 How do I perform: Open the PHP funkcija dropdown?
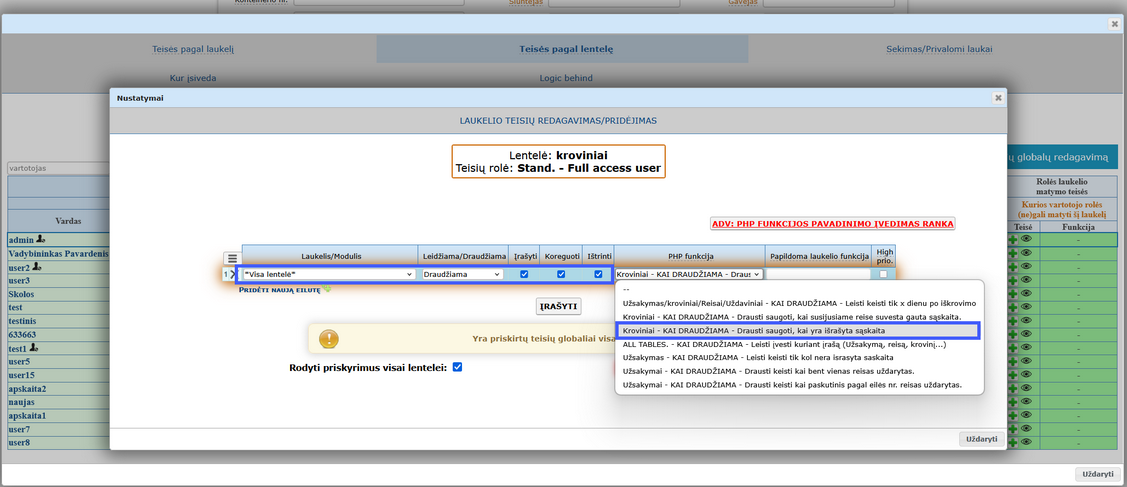click(x=689, y=274)
